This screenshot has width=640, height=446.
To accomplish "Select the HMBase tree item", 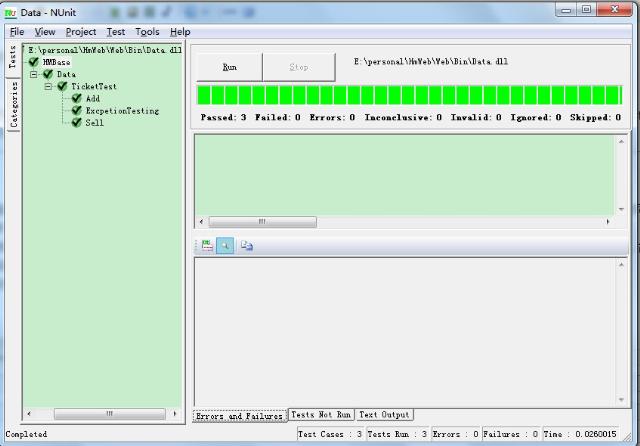I will 56,62.
